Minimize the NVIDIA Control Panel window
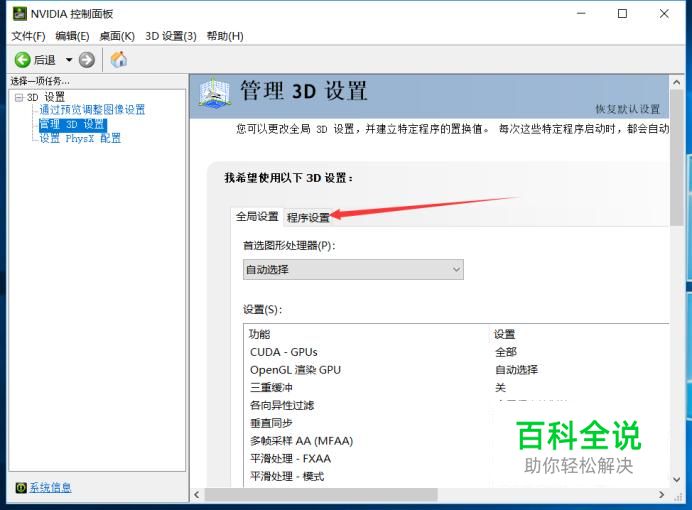 581,14
